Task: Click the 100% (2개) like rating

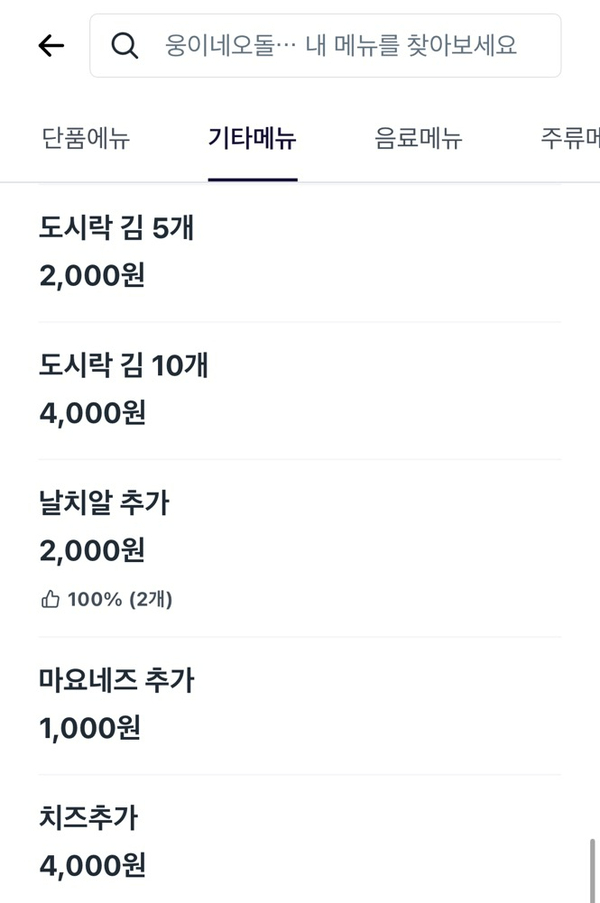Action: tap(120, 600)
